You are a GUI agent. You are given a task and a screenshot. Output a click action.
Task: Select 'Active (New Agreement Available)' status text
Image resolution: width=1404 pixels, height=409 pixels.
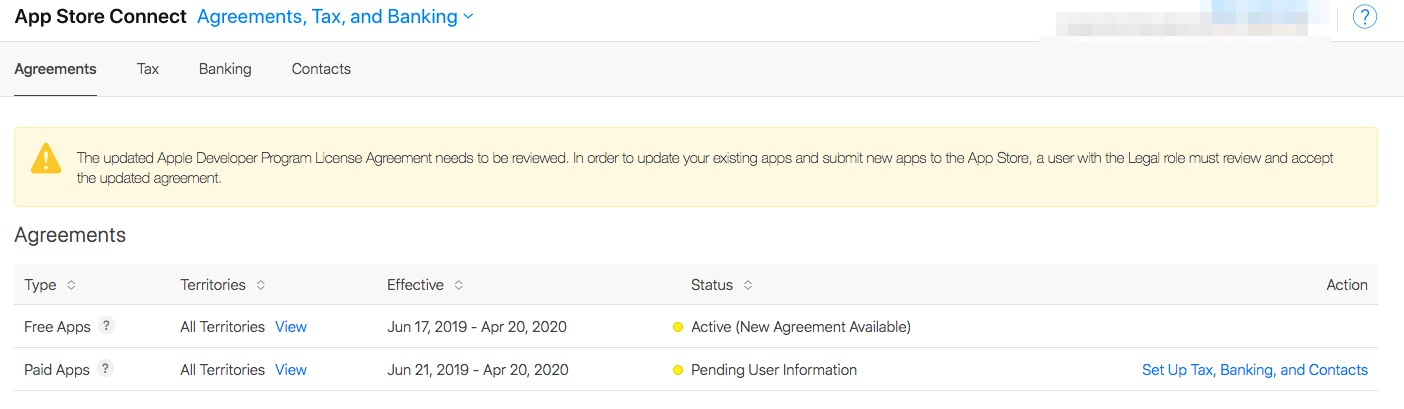(801, 327)
